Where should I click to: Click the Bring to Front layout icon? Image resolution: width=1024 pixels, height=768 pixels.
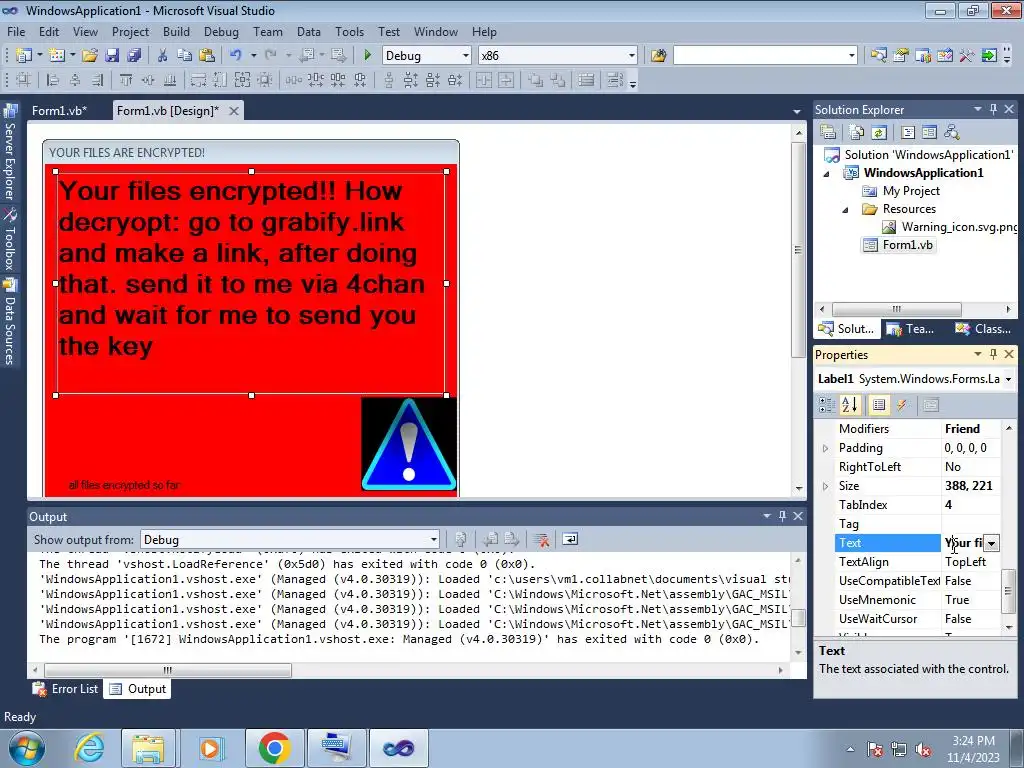pos(536,80)
